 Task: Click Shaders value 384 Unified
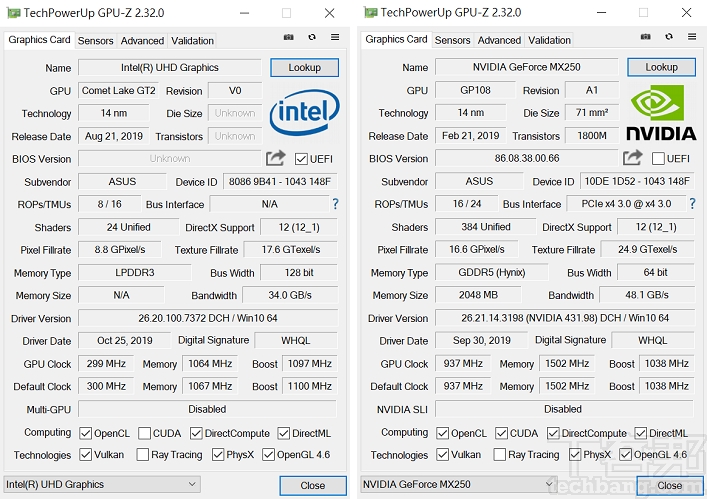[x=486, y=227]
